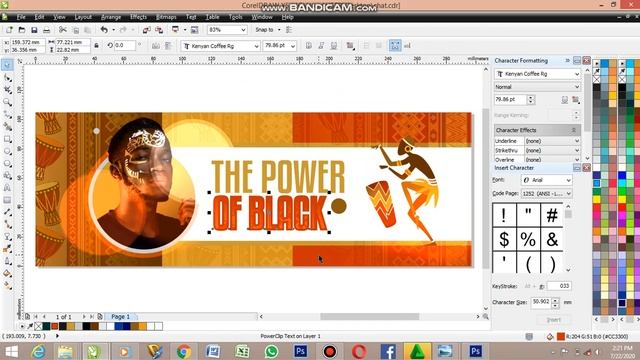Click the KeyStroke 033 field
This screenshot has width=640, height=360.
(559, 286)
